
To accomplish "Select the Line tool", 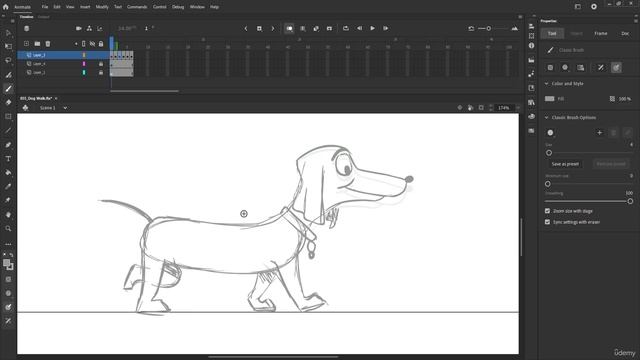I will pos(8,131).
